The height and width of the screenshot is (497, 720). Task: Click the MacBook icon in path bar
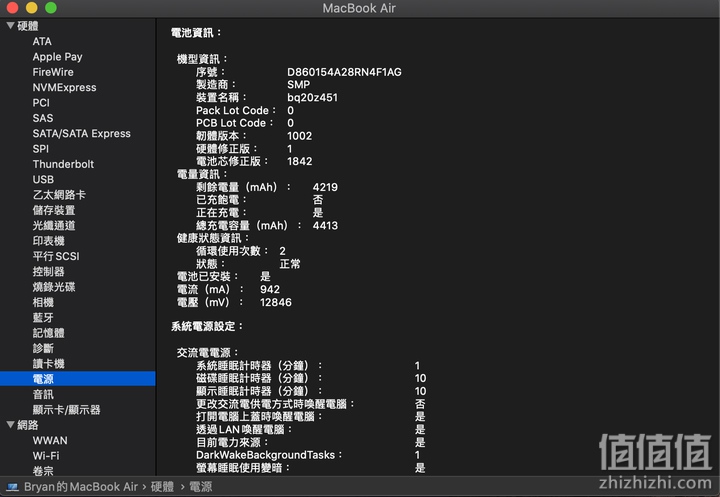pos(12,487)
